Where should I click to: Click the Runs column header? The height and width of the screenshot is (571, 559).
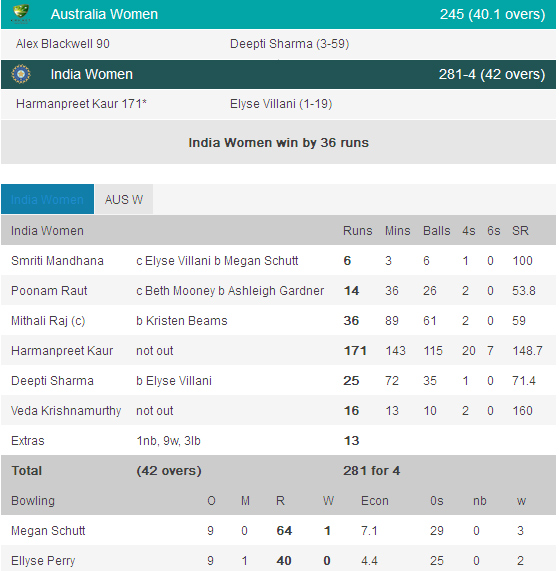[x=358, y=231]
